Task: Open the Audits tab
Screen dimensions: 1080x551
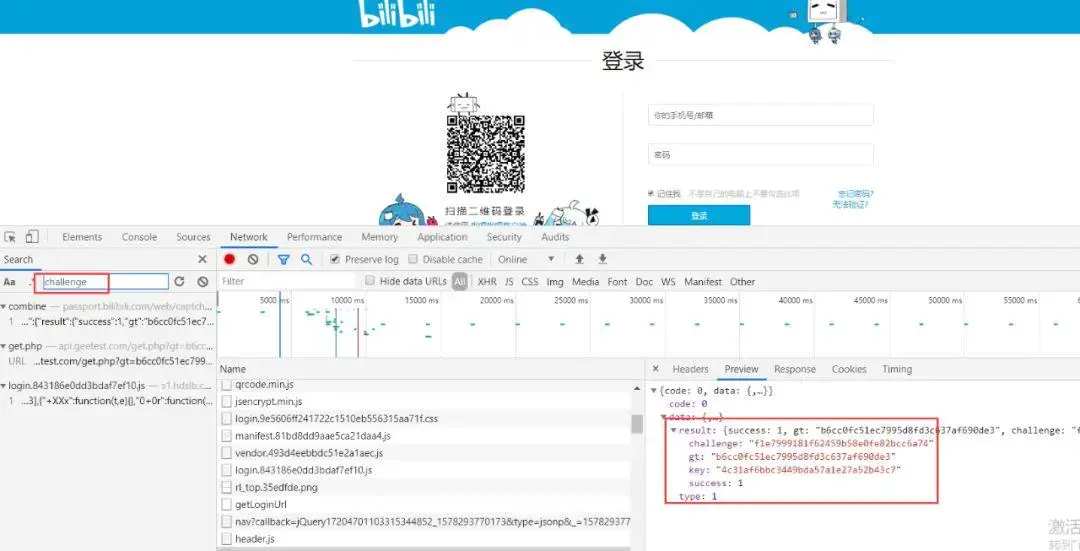Action: [x=555, y=237]
